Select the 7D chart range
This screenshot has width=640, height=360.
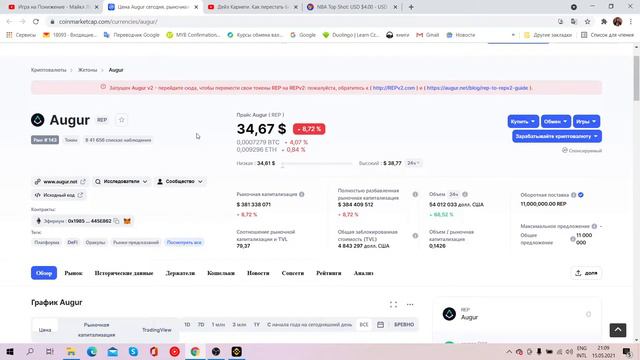[201, 324]
